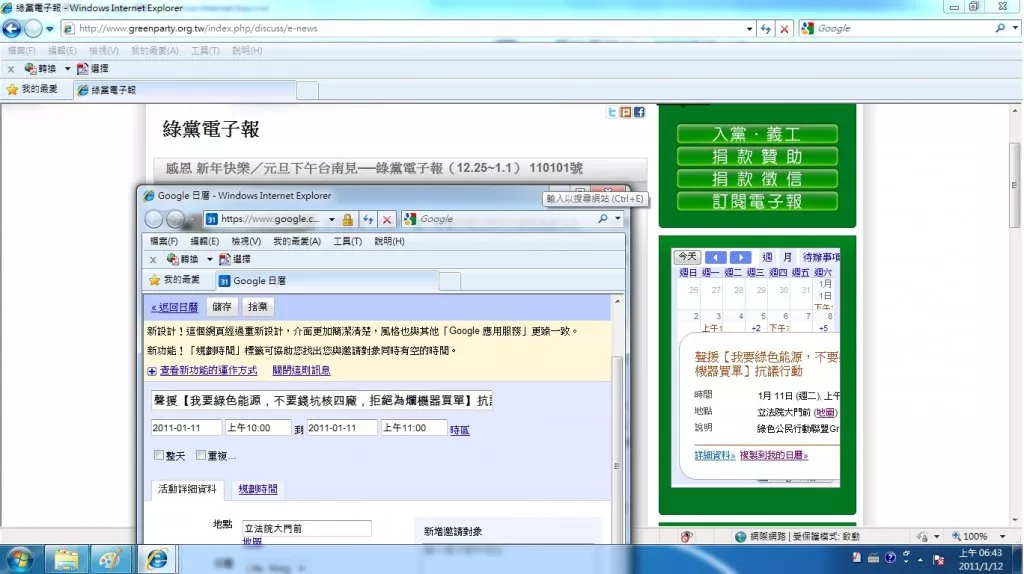Click the 捐款徵信 green button
The height and width of the screenshot is (574, 1024).
[757, 178]
